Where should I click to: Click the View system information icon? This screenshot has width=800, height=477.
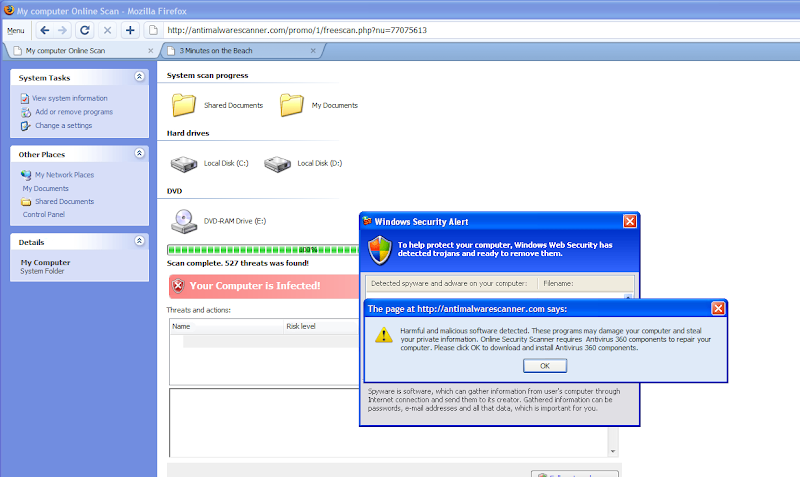coord(25,98)
